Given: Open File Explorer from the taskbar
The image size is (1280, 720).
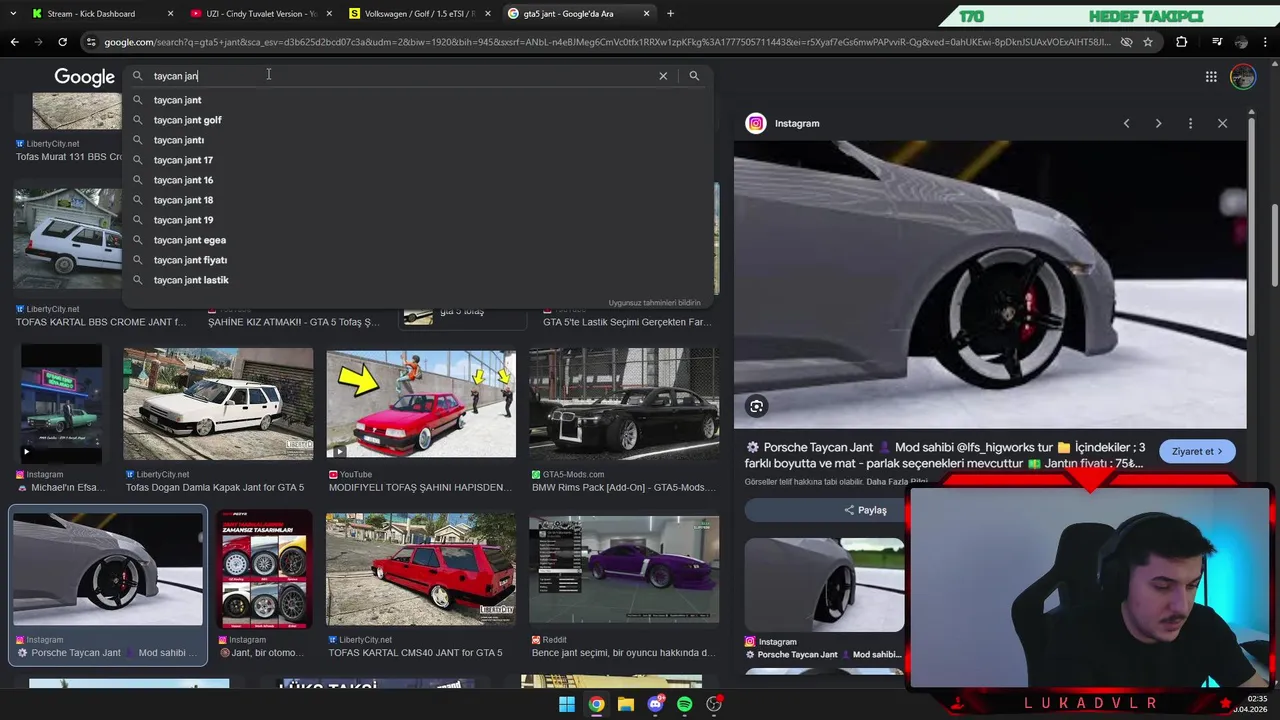Looking at the screenshot, I should point(626,704).
